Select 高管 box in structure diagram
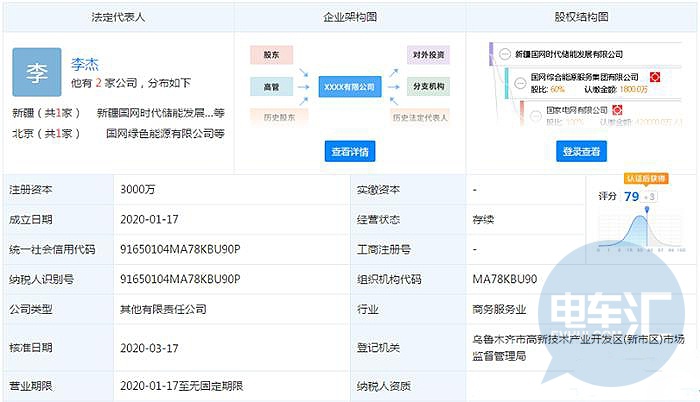 tap(271, 87)
